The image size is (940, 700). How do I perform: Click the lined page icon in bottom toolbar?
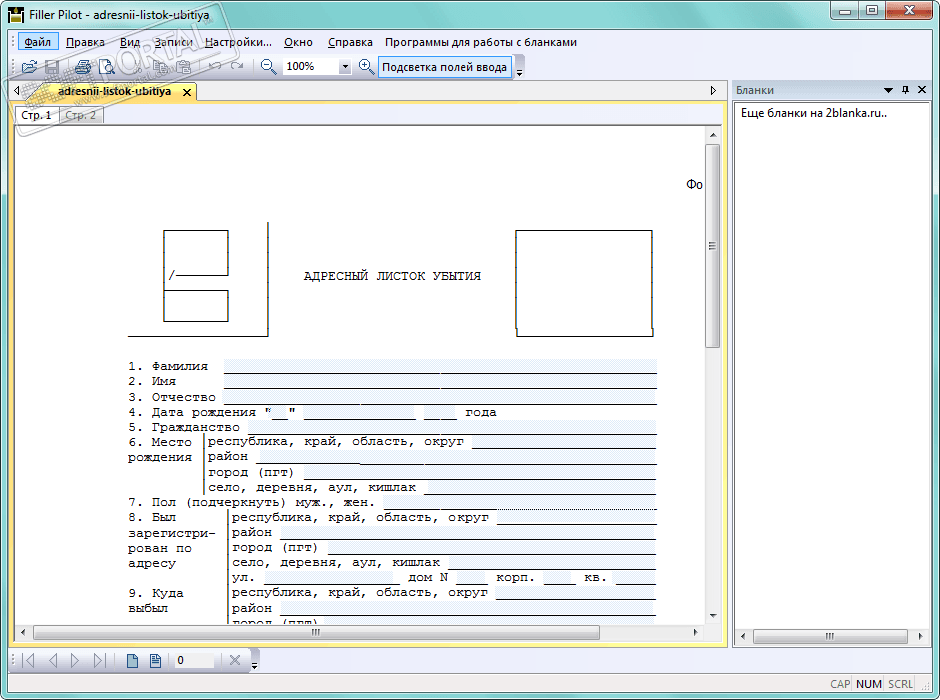pos(155,660)
